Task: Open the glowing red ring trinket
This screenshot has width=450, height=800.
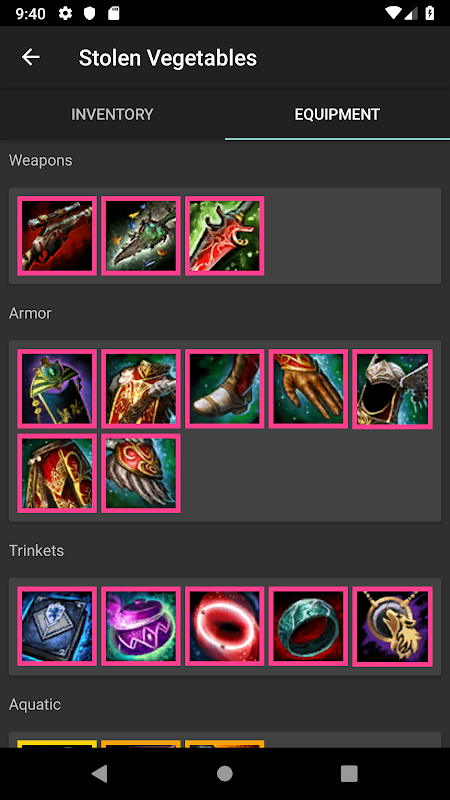Action: tap(224, 626)
